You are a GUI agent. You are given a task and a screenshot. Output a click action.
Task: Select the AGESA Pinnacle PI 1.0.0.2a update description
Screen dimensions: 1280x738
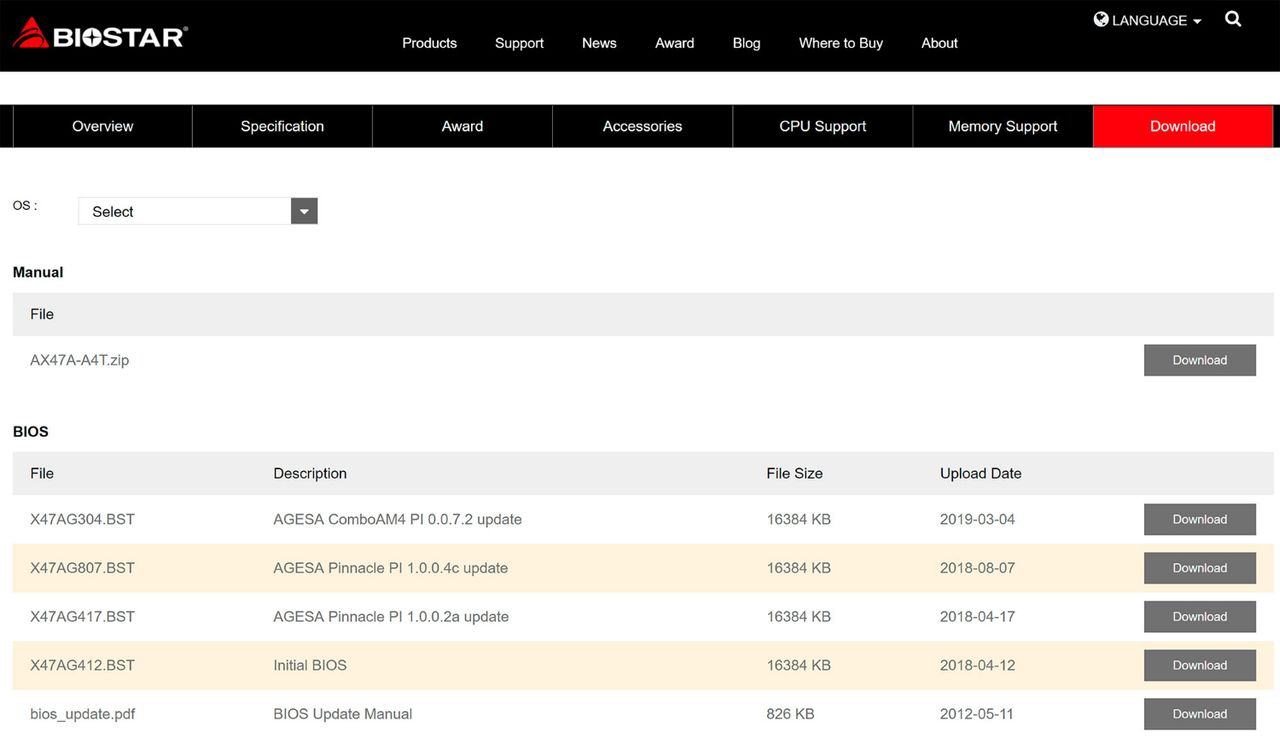(391, 616)
